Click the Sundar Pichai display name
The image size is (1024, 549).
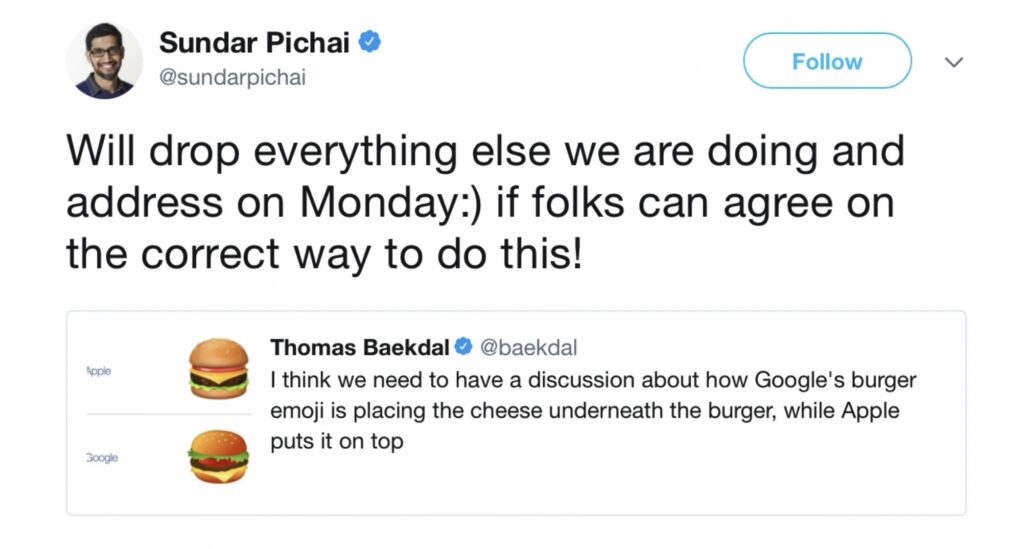(254, 43)
